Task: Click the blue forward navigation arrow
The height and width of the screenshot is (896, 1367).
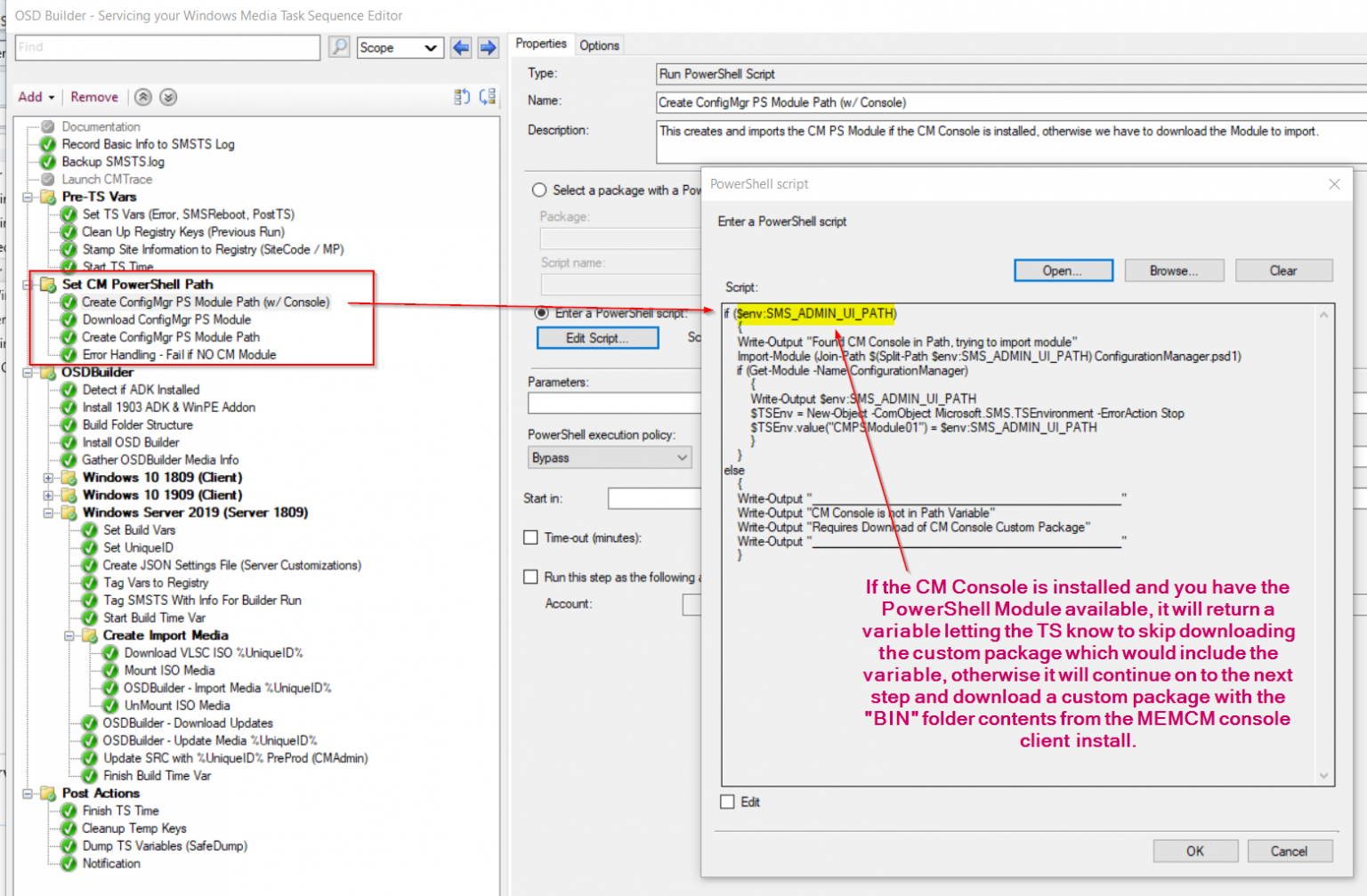Action: point(489,47)
